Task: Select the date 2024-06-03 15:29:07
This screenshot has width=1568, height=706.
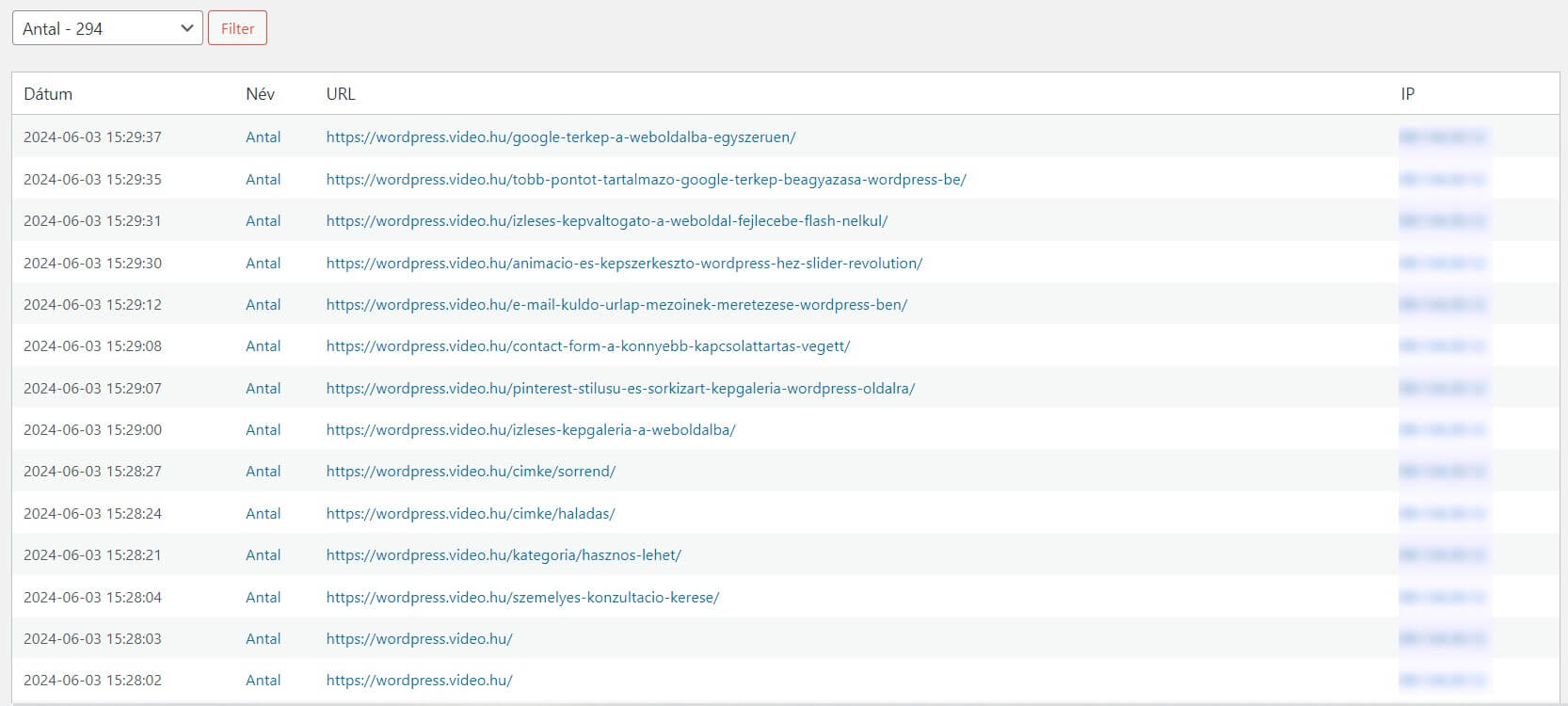Action: click(92, 388)
